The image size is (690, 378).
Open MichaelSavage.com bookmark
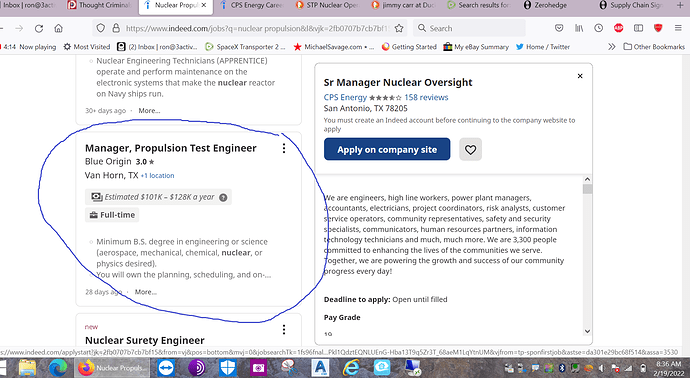click(333, 47)
